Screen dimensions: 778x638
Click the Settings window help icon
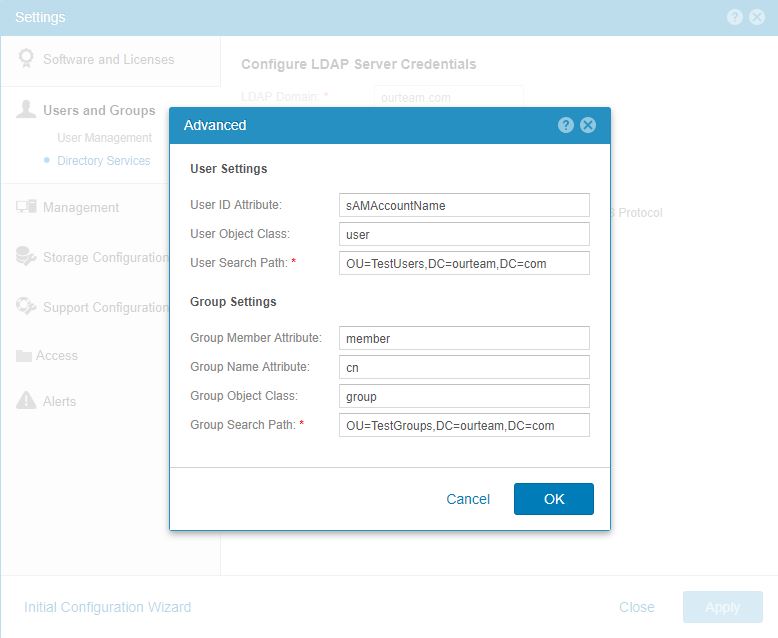point(735,17)
